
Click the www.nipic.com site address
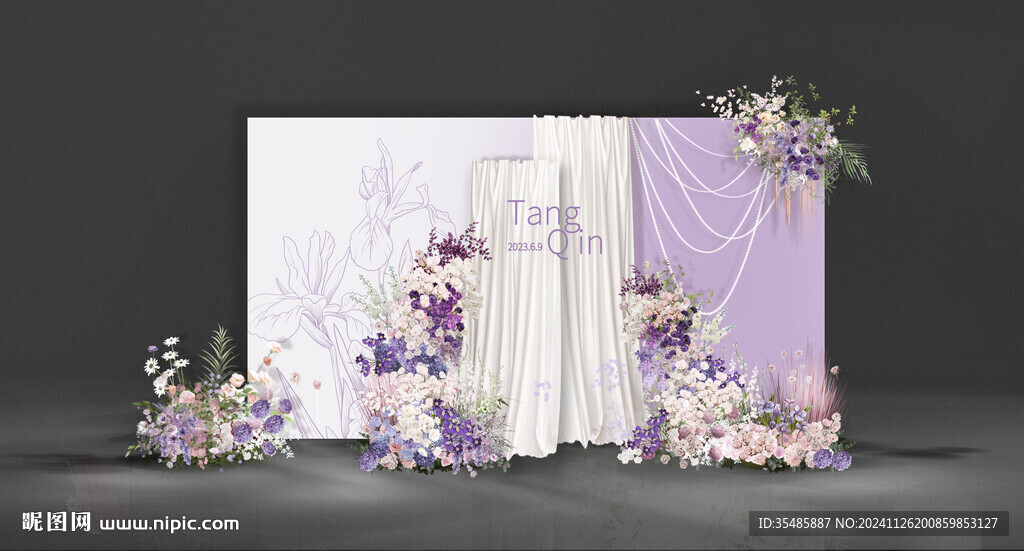169,524
